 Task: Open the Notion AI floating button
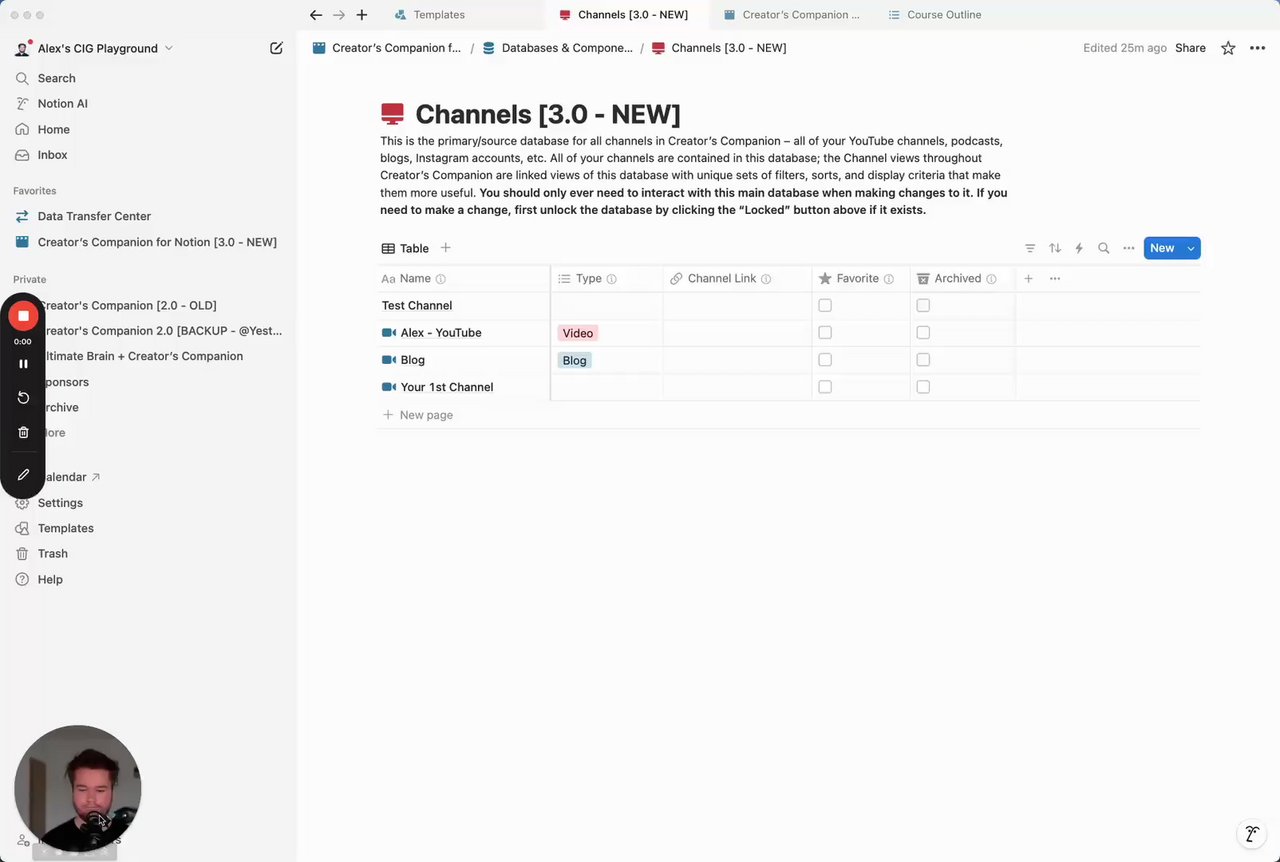click(x=1251, y=834)
